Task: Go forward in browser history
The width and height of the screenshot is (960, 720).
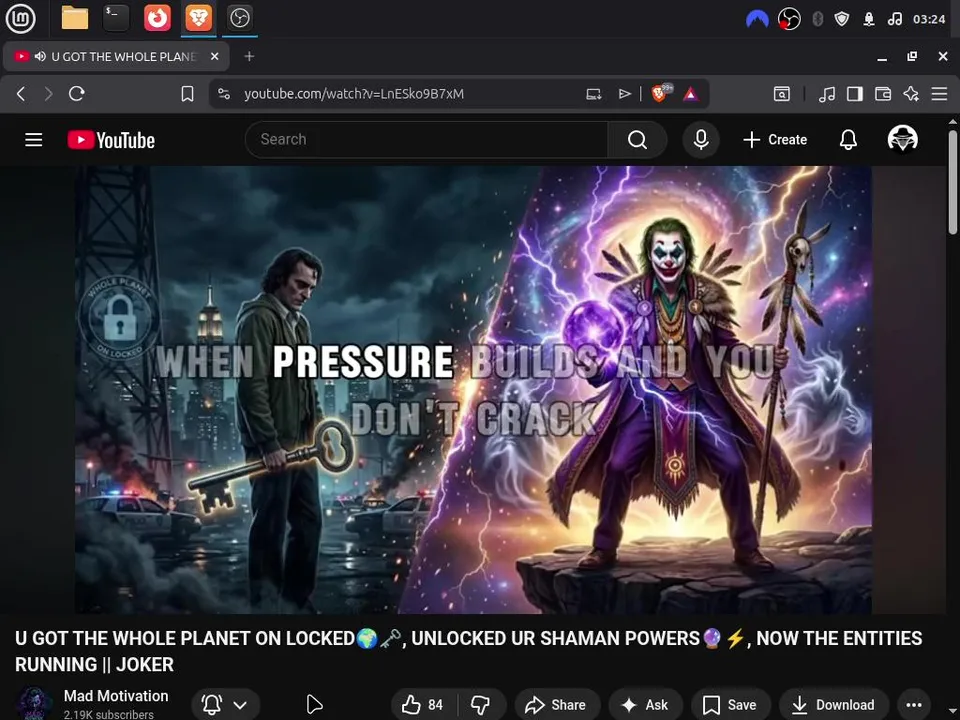Action: click(x=48, y=94)
